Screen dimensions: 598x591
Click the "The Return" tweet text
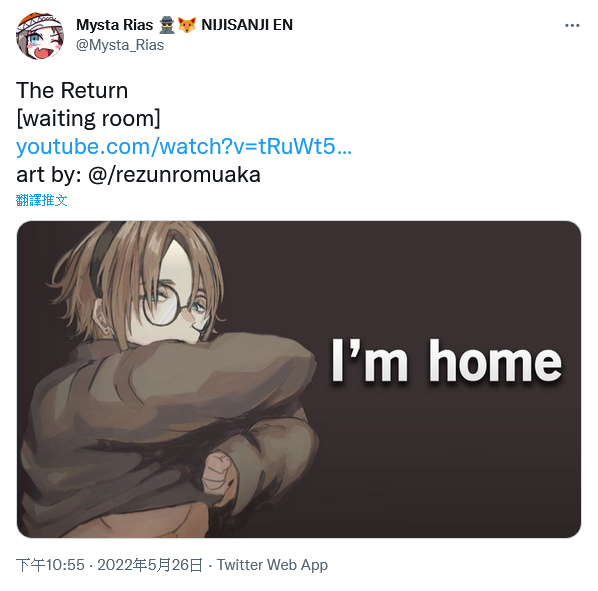[72, 90]
